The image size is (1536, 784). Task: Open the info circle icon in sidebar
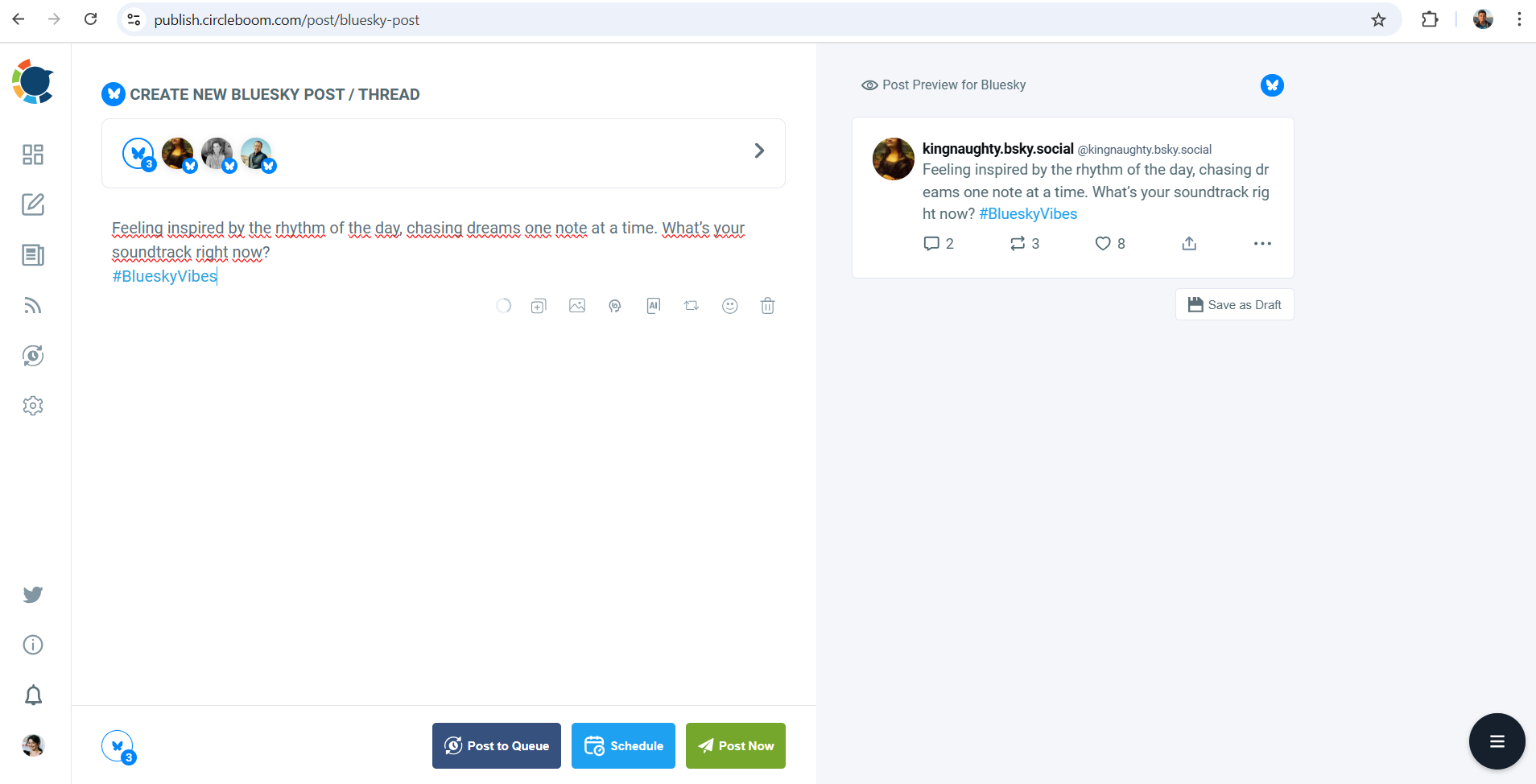pyautogui.click(x=33, y=645)
